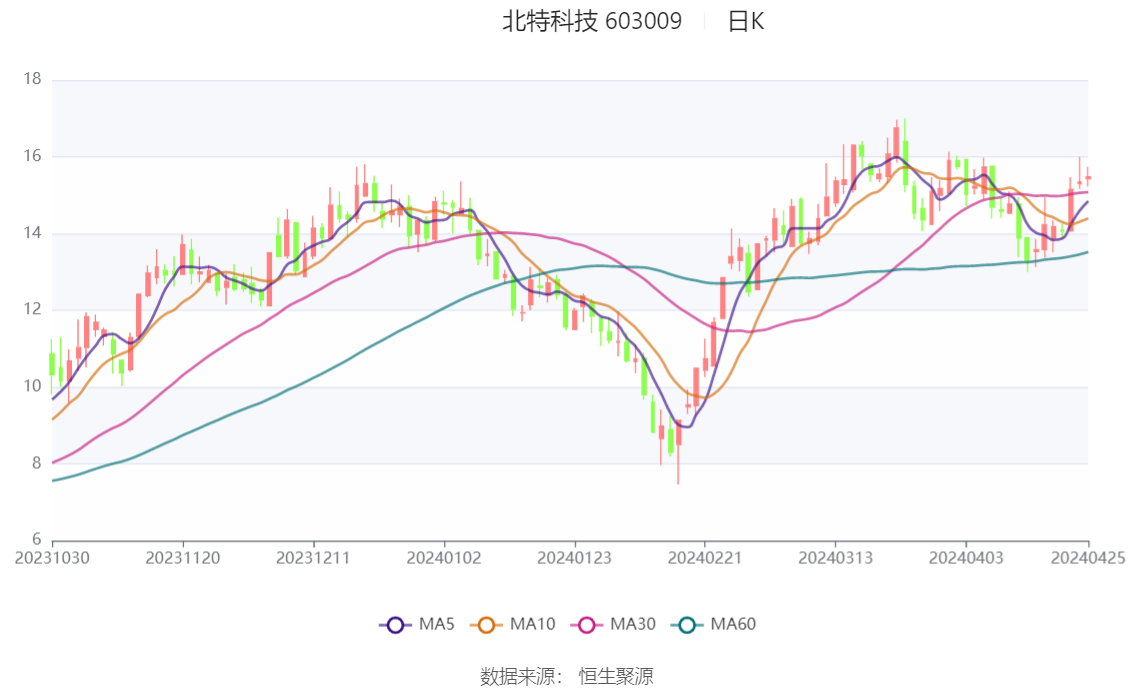Click the x-axis date 20231120

coord(183,558)
